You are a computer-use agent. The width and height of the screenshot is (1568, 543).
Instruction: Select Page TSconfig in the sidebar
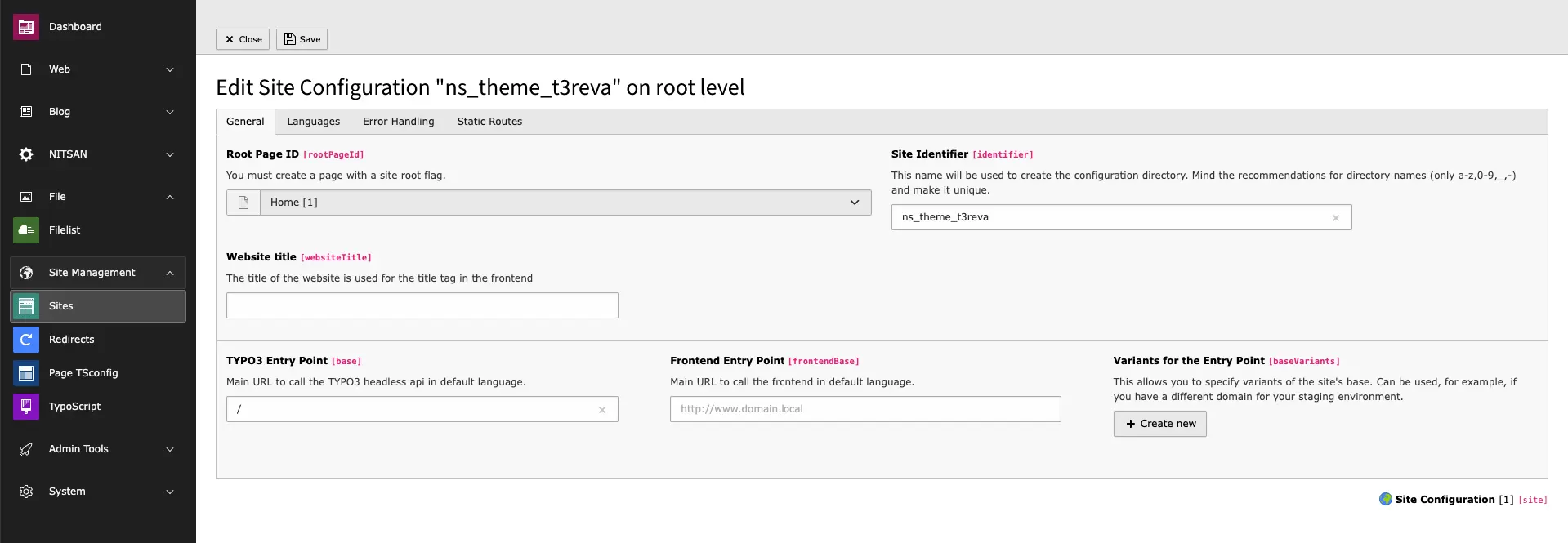[83, 373]
